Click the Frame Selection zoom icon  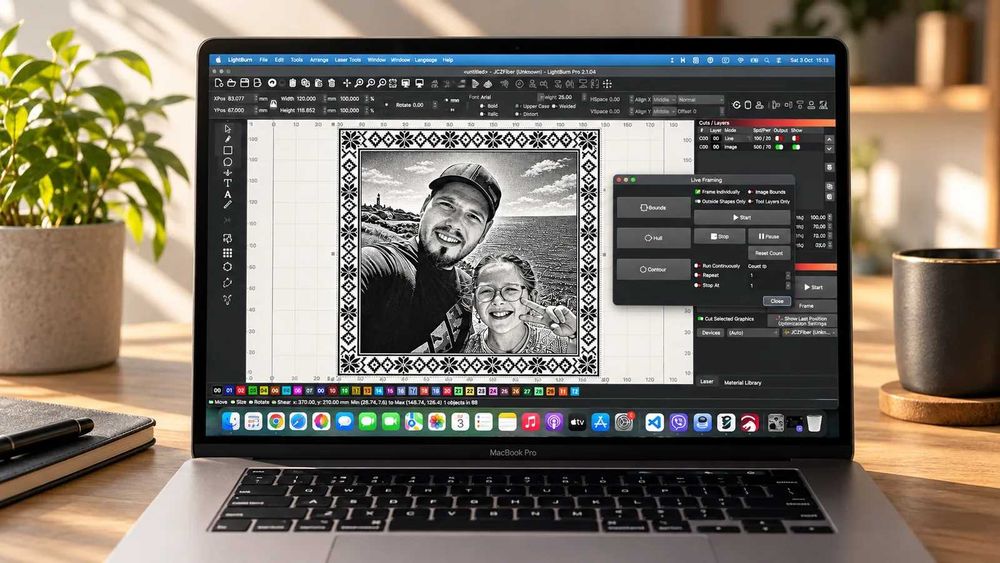pos(393,84)
